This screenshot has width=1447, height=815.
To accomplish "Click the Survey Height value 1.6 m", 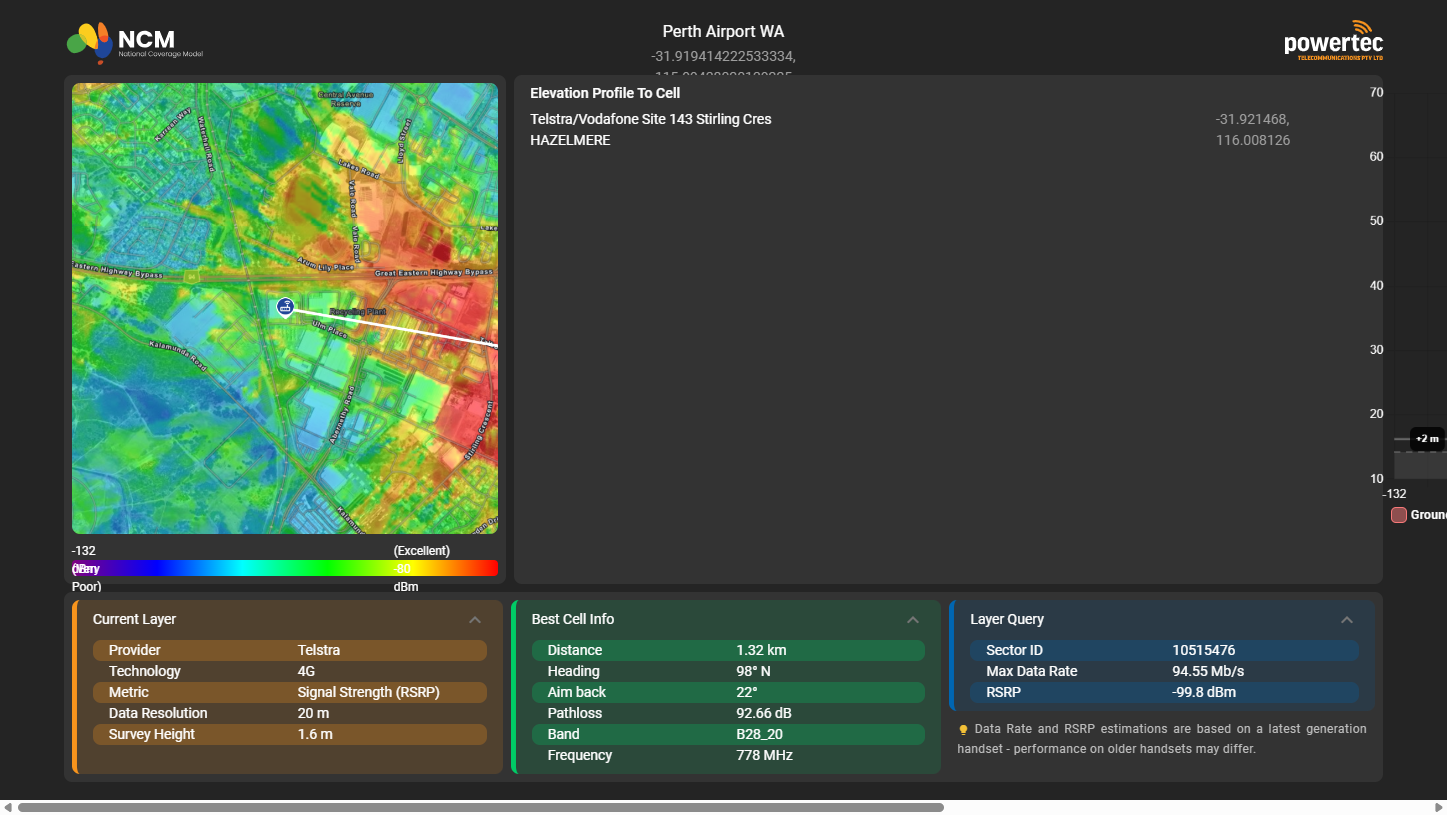I will tap(315, 734).
